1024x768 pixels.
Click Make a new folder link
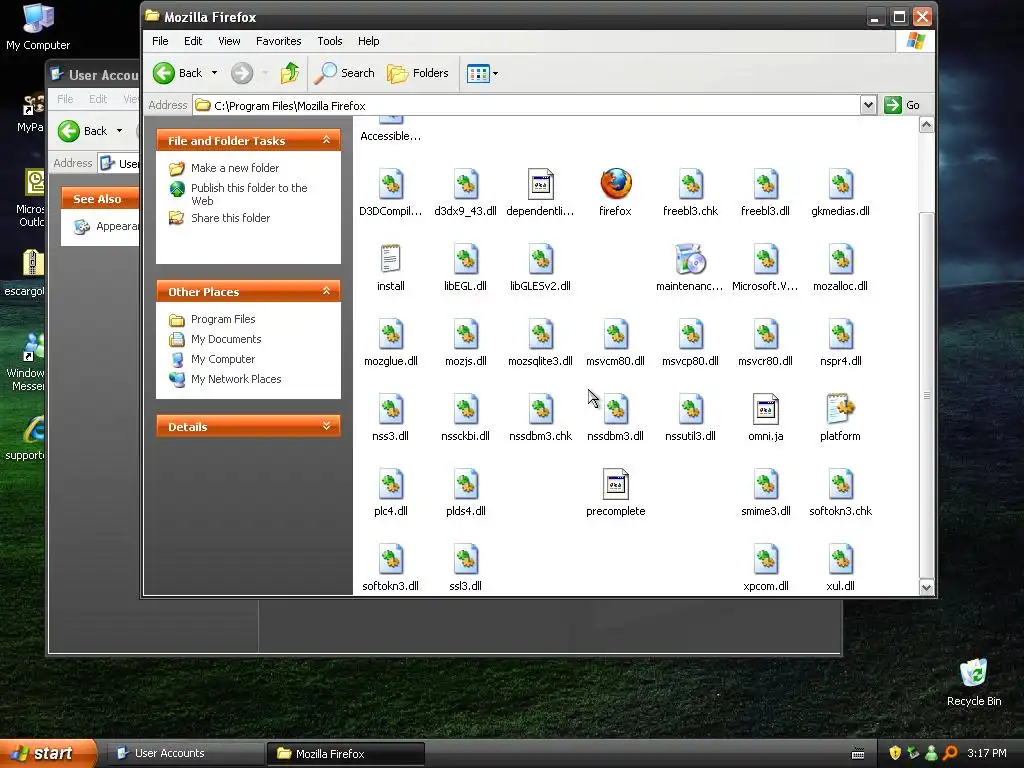(x=235, y=168)
